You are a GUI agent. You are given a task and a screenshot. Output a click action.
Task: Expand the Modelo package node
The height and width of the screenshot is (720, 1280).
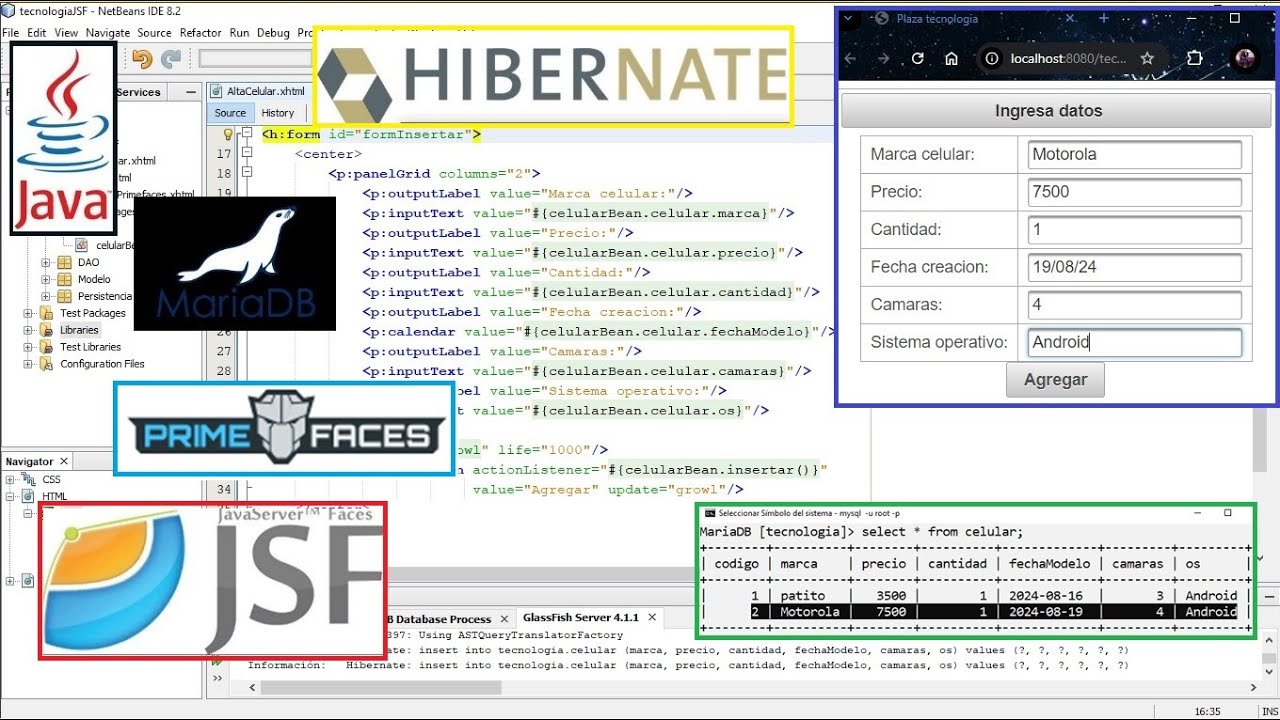click(46, 279)
